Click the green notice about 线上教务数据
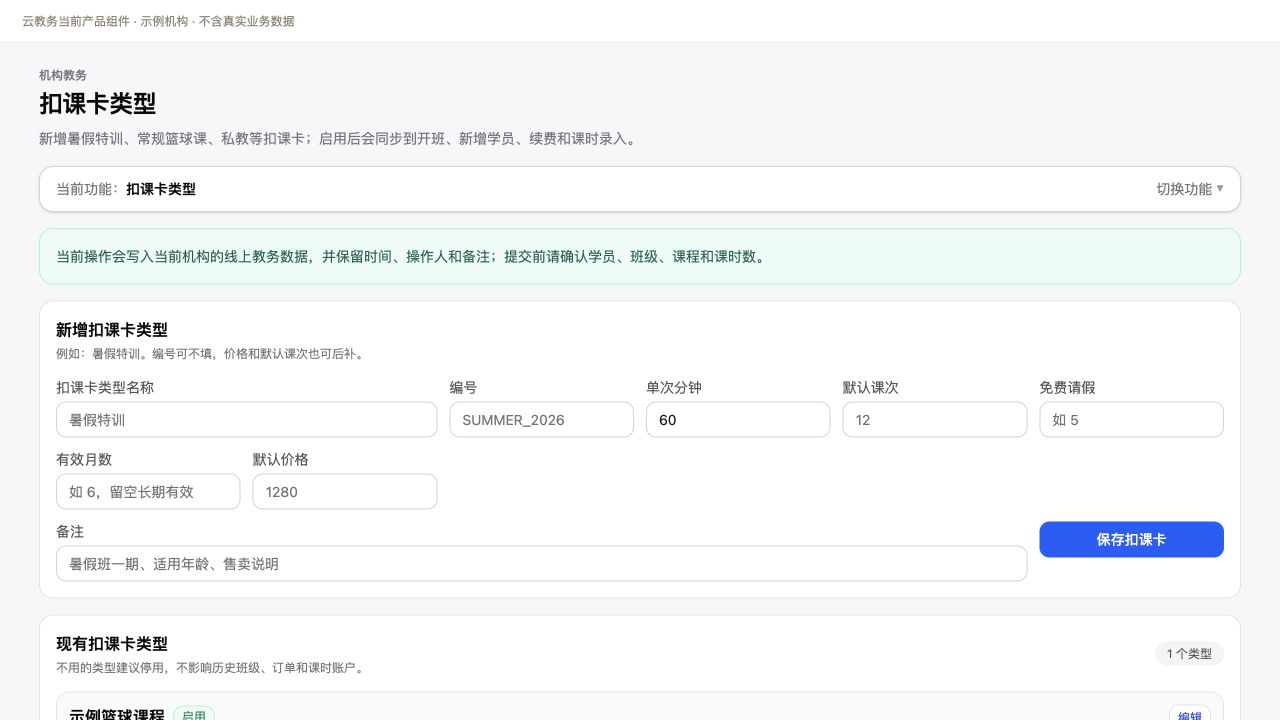Image resolution: width=1280 pixels, height=720 pixels. coord(640,256)
